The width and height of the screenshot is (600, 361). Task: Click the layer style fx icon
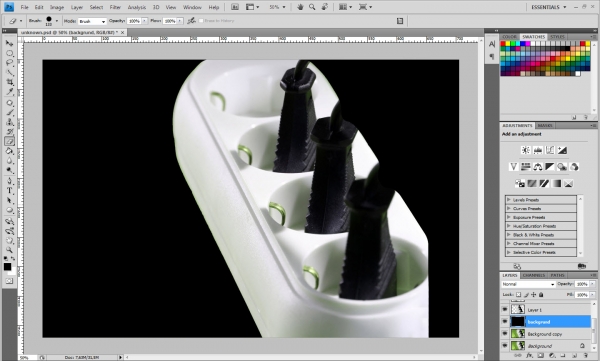[x=529, y=356]
